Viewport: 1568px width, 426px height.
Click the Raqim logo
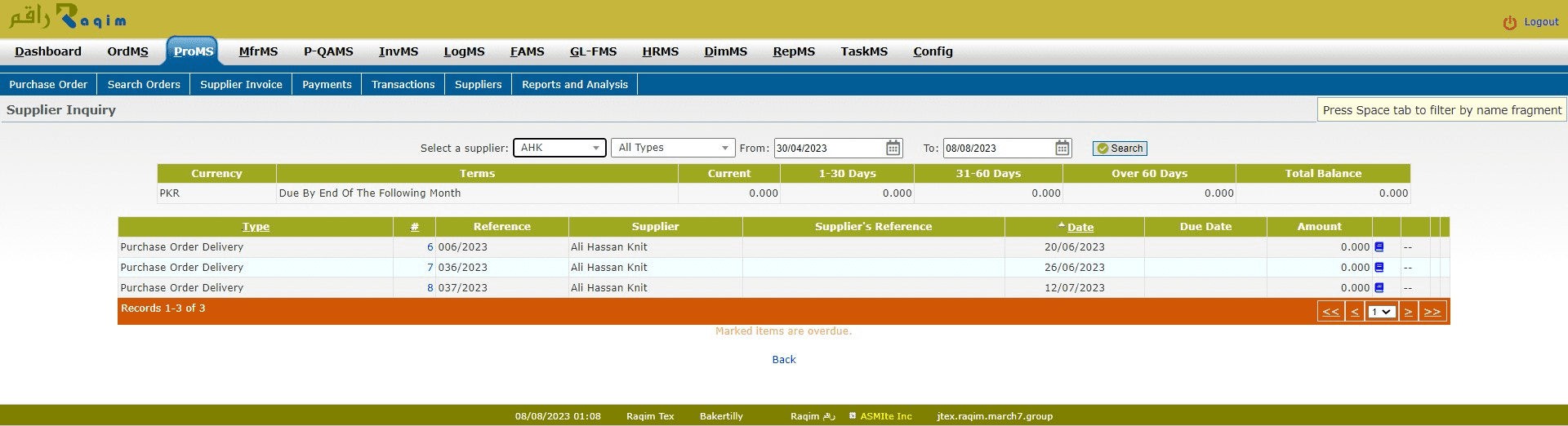click(x=68, y=18)
